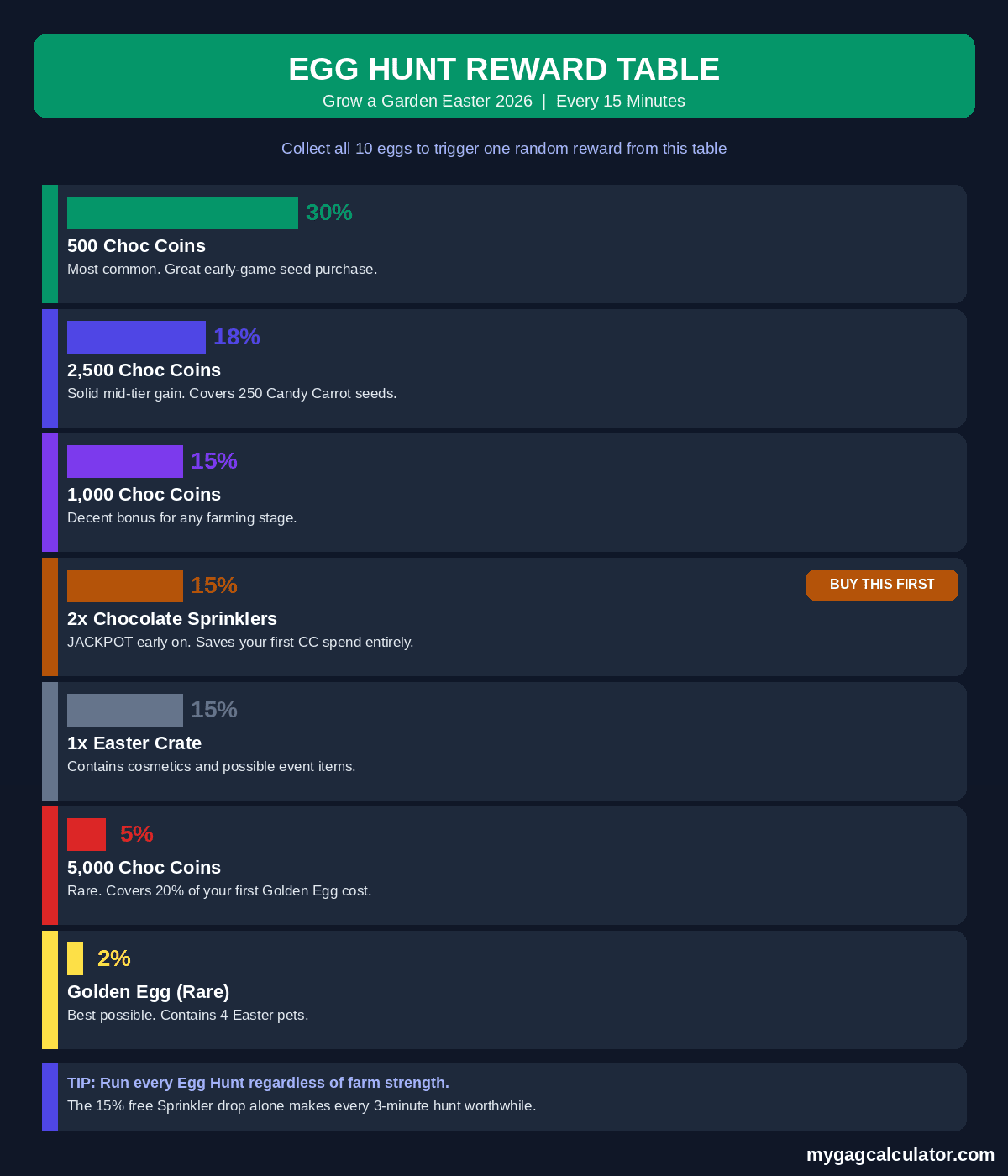Click the gray 15% Easter Crate bar
Image resolution: width=1008 pixels, height=1176 pixels.
pos(125,710)
